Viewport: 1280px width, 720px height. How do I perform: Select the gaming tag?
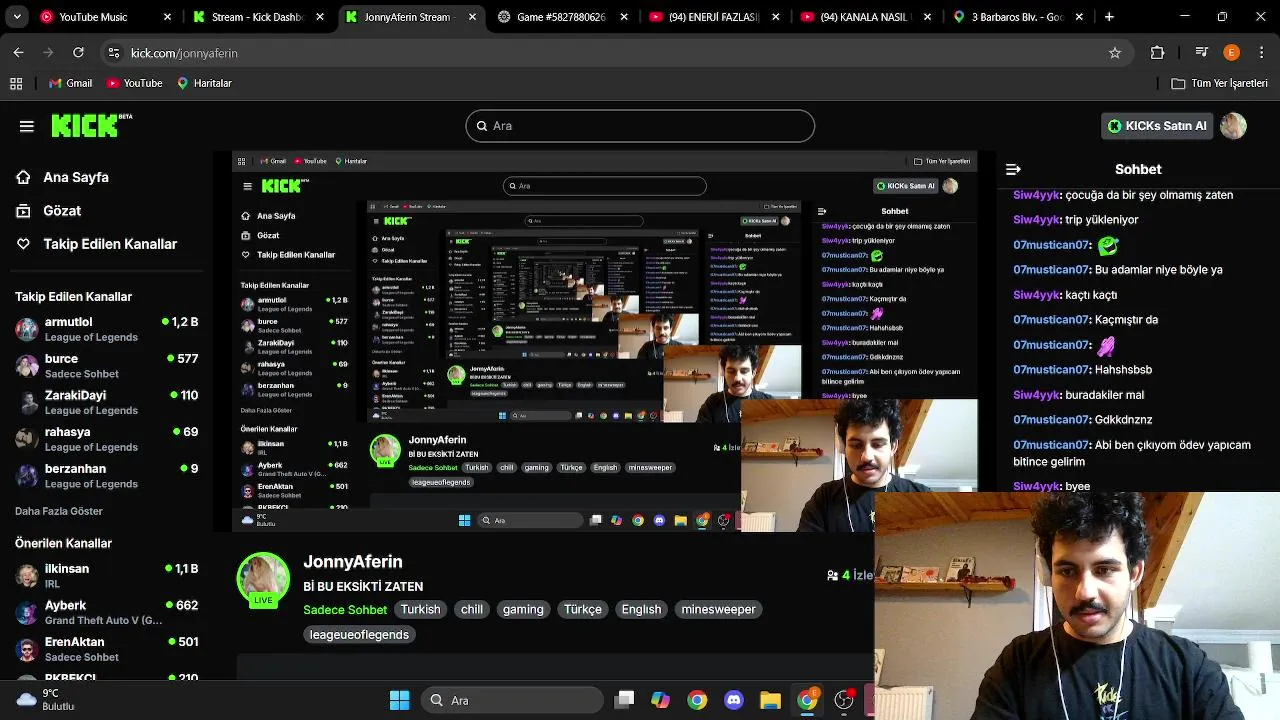coord(523,609)
